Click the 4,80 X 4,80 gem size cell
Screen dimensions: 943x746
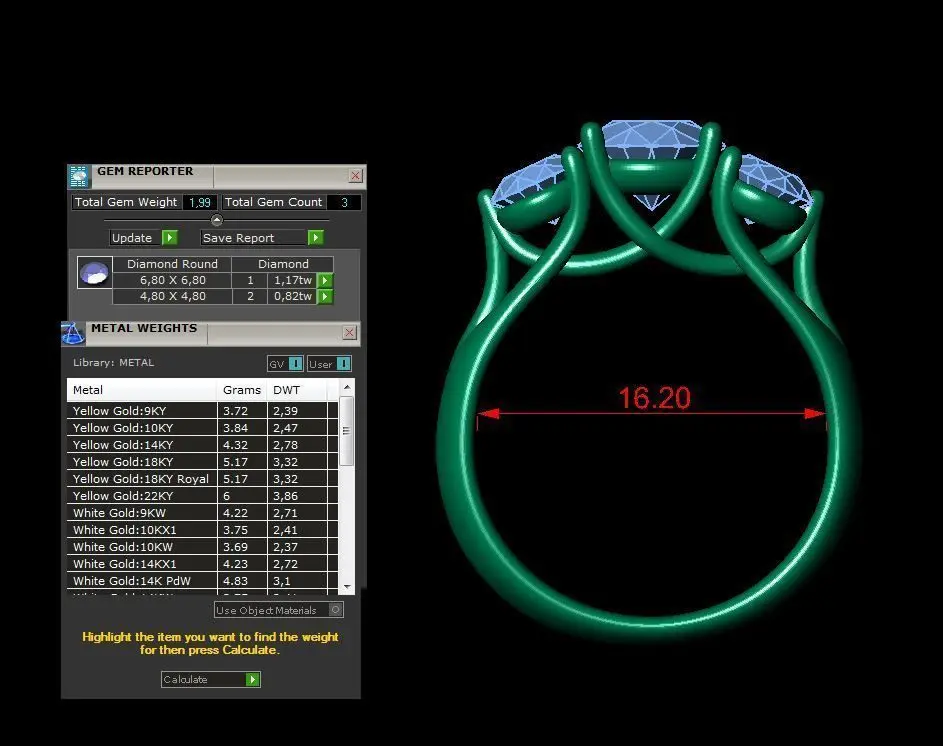click(x=172, y=297)
